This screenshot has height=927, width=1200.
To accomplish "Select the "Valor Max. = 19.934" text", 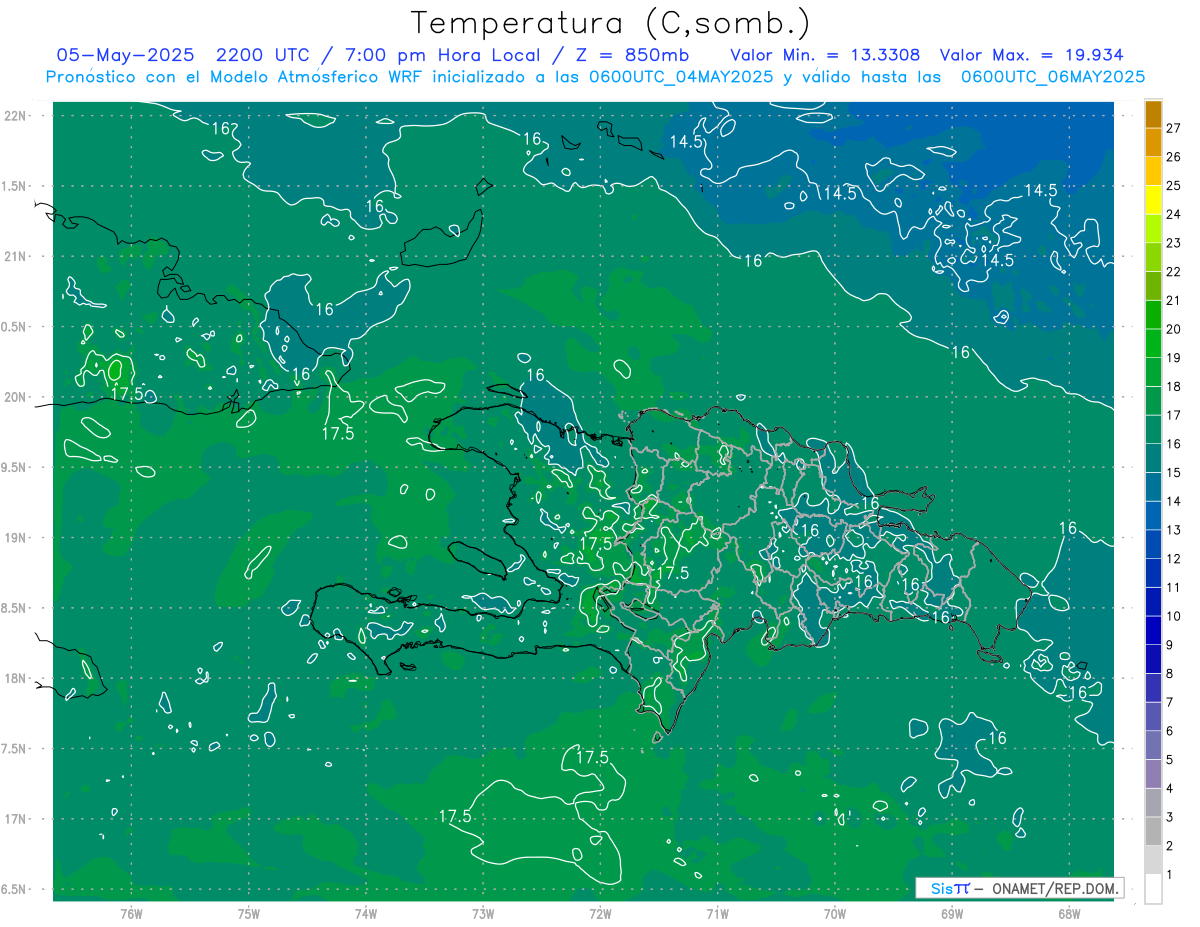I will [1031, 55].
